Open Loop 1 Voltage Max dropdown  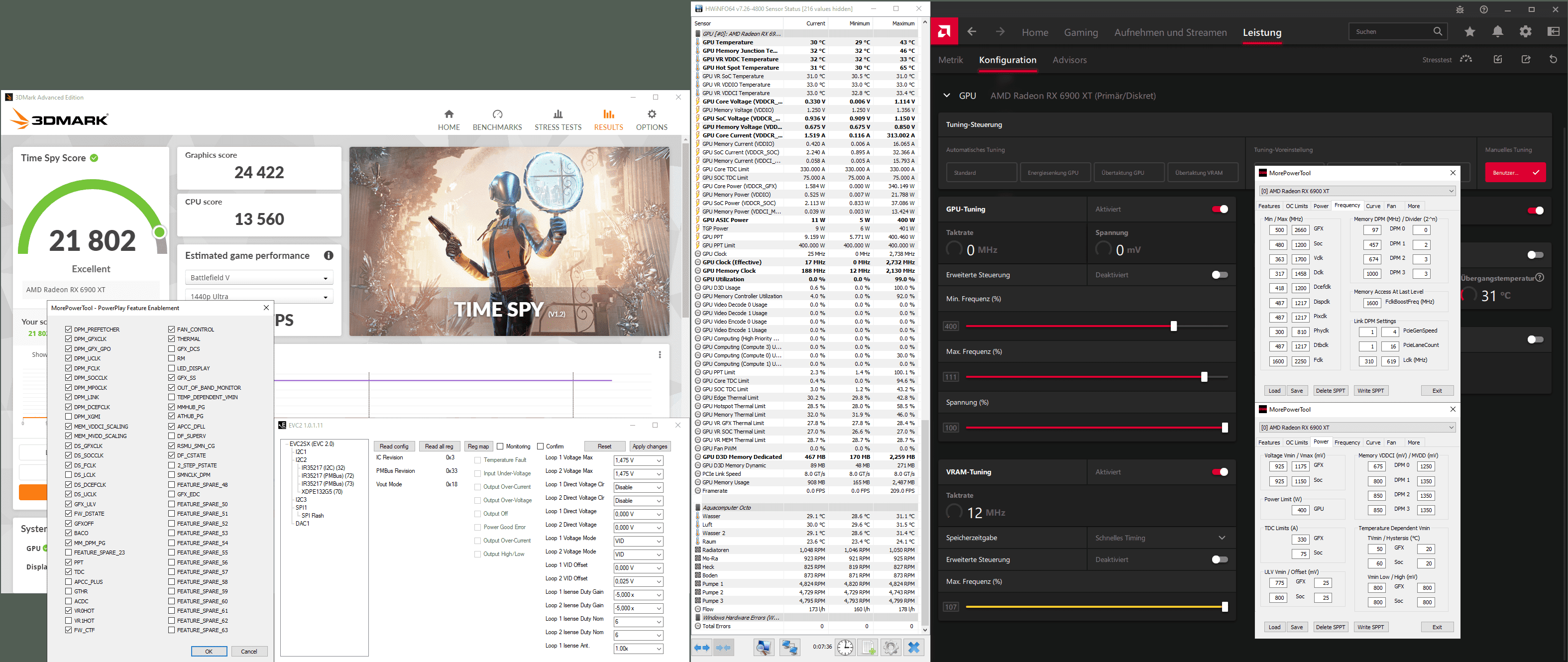coord(638,460)
